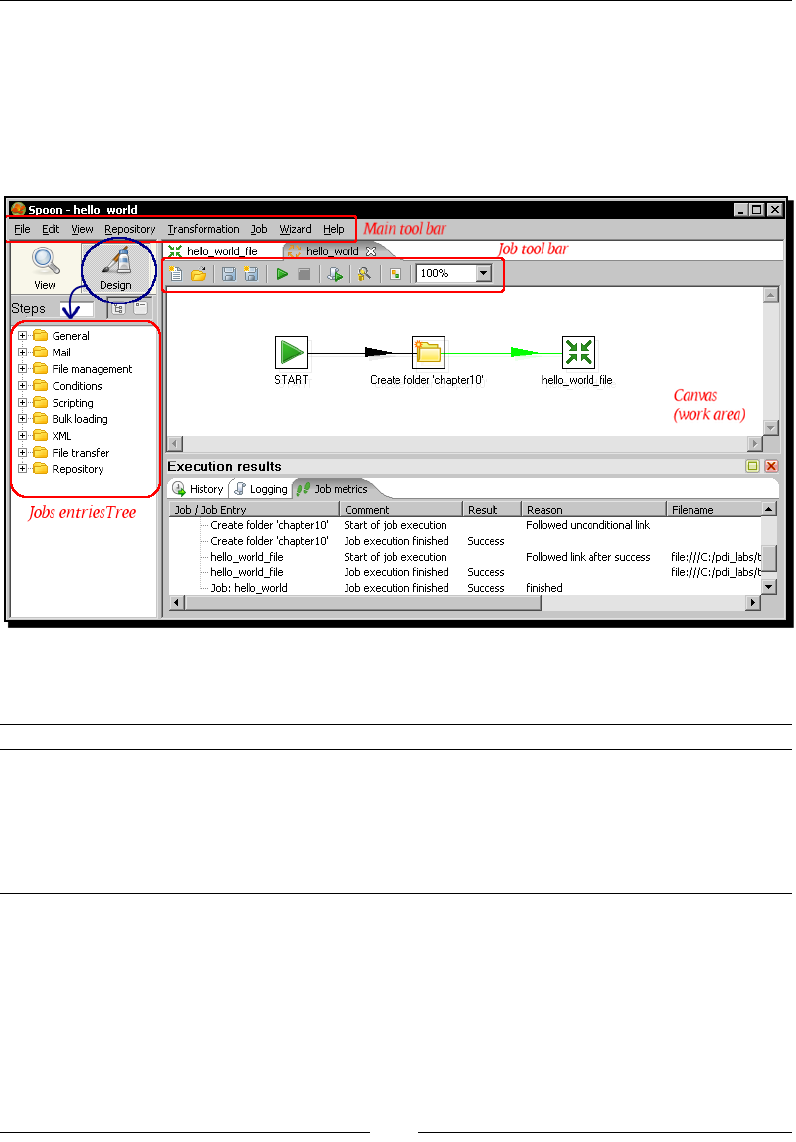
Task: Click canvas vertical scrollbar up arrow
Action: pyautogui.click(x=771, y=295)
